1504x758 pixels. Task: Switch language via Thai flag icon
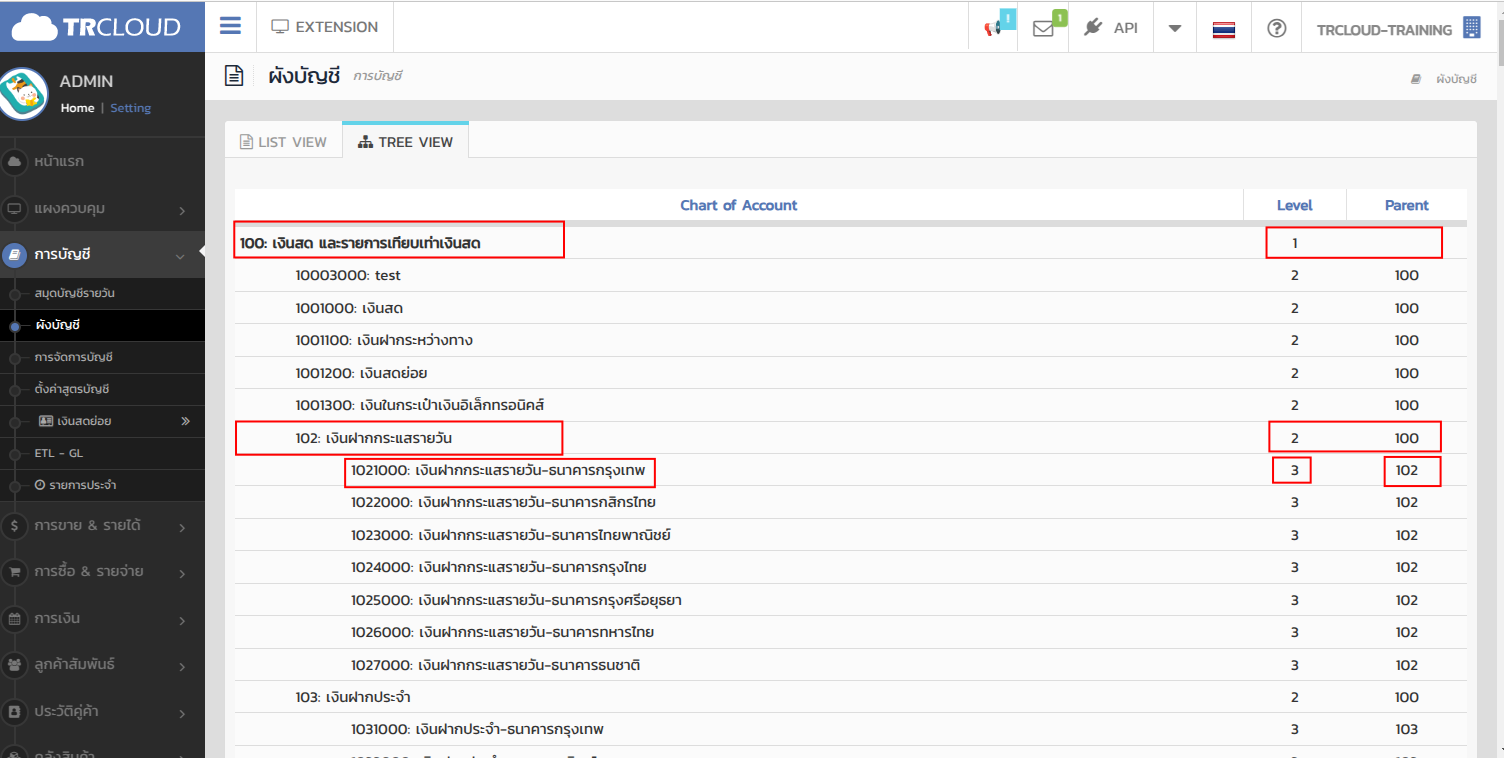point(1223,29)
